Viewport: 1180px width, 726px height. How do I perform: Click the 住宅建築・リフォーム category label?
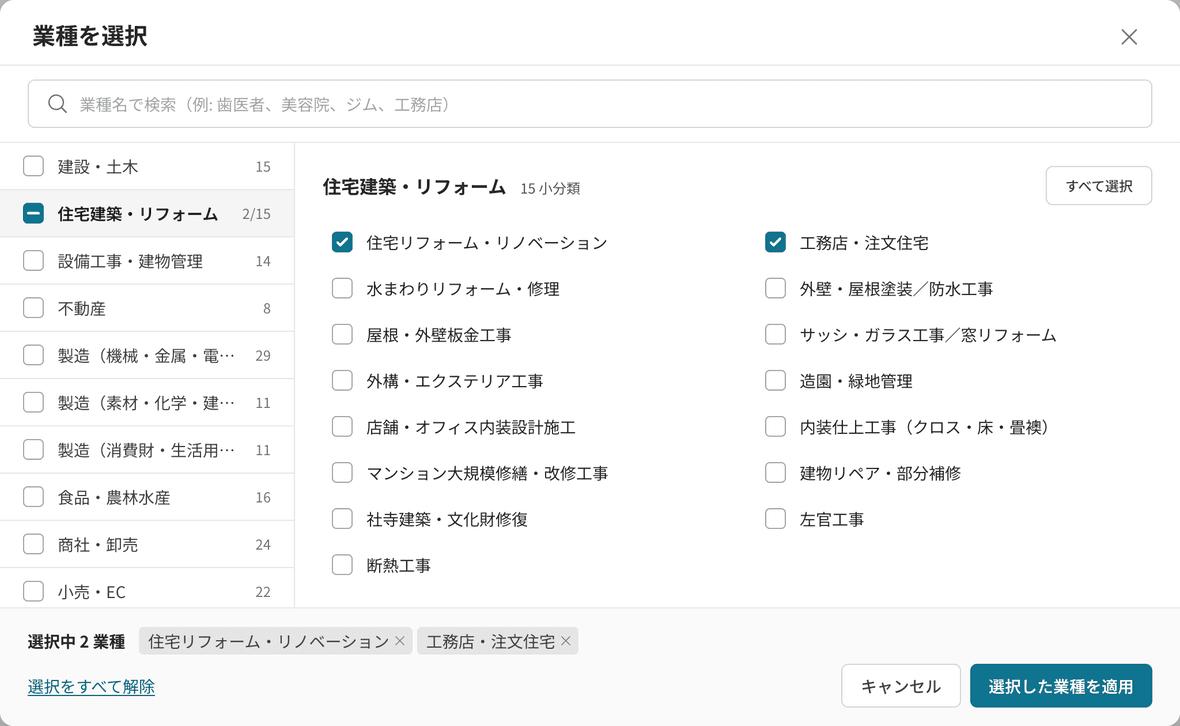[x=138, y=214]
